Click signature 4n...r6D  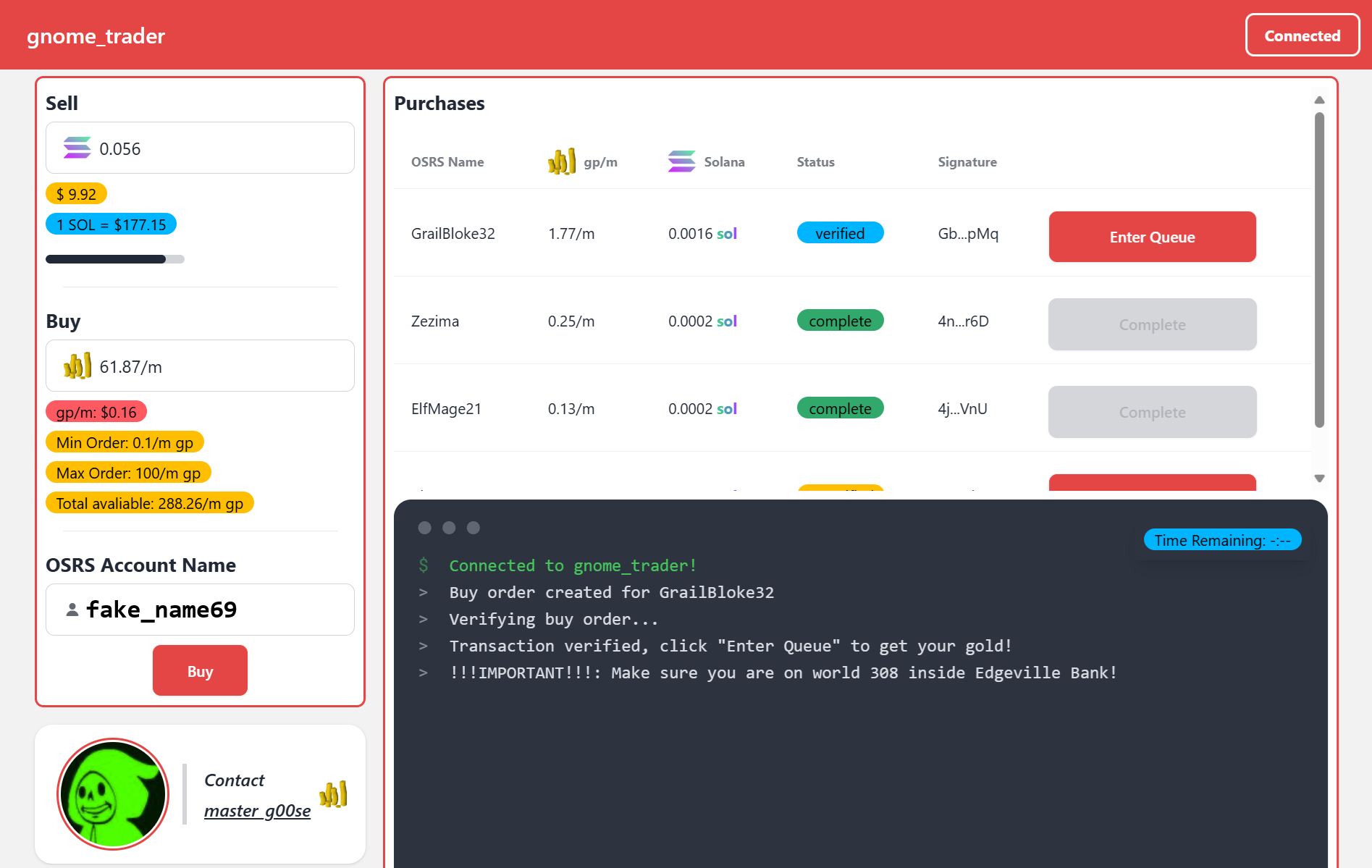[963, 321]
